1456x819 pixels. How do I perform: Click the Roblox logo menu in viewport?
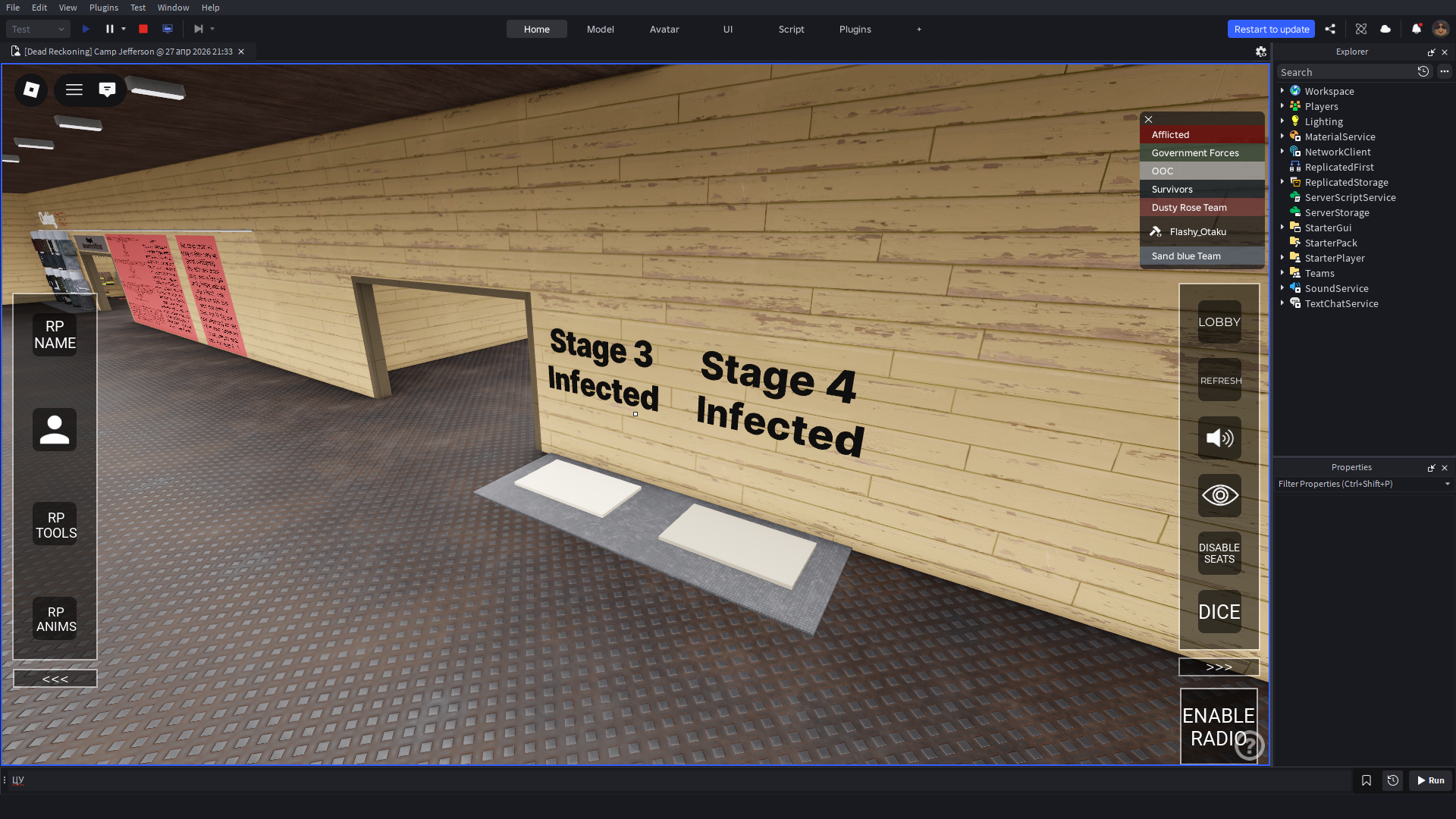31,89
